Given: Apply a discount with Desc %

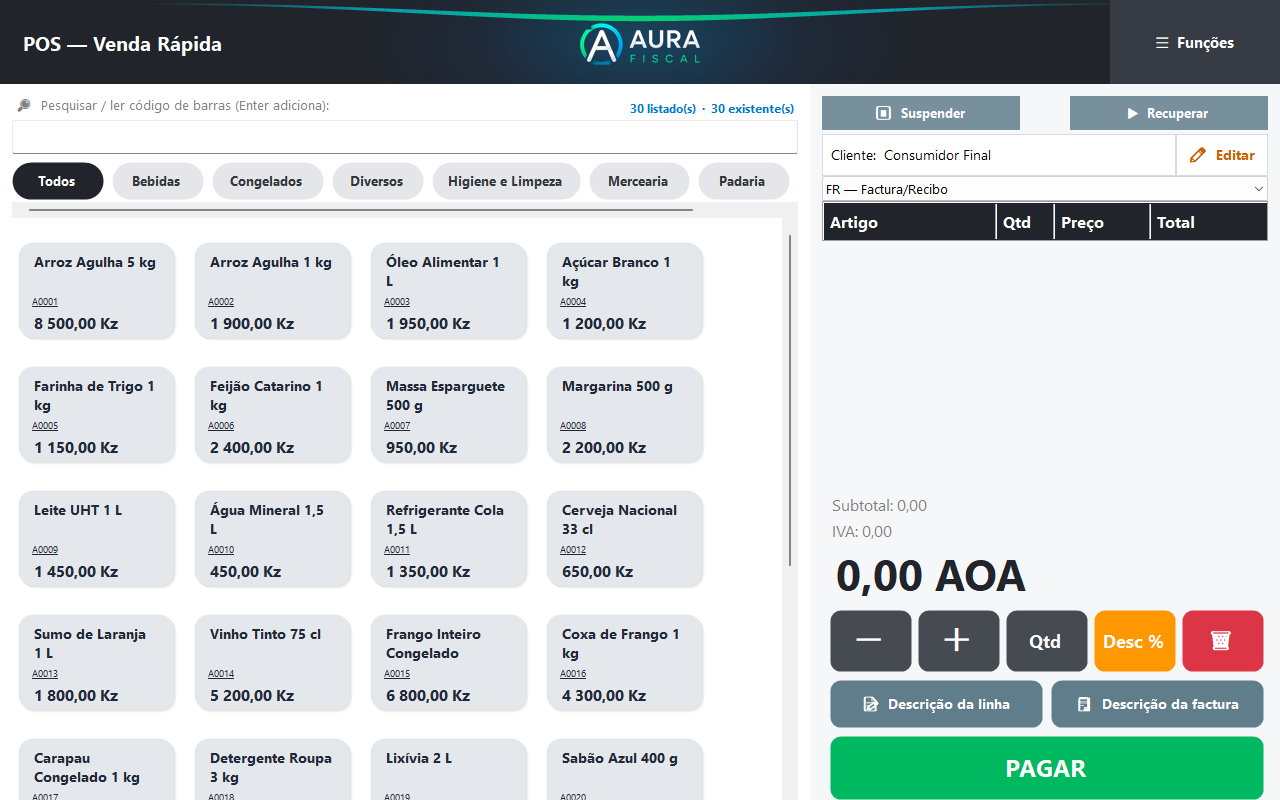Looking at the screenshot, I should [x=1134, y=641].
